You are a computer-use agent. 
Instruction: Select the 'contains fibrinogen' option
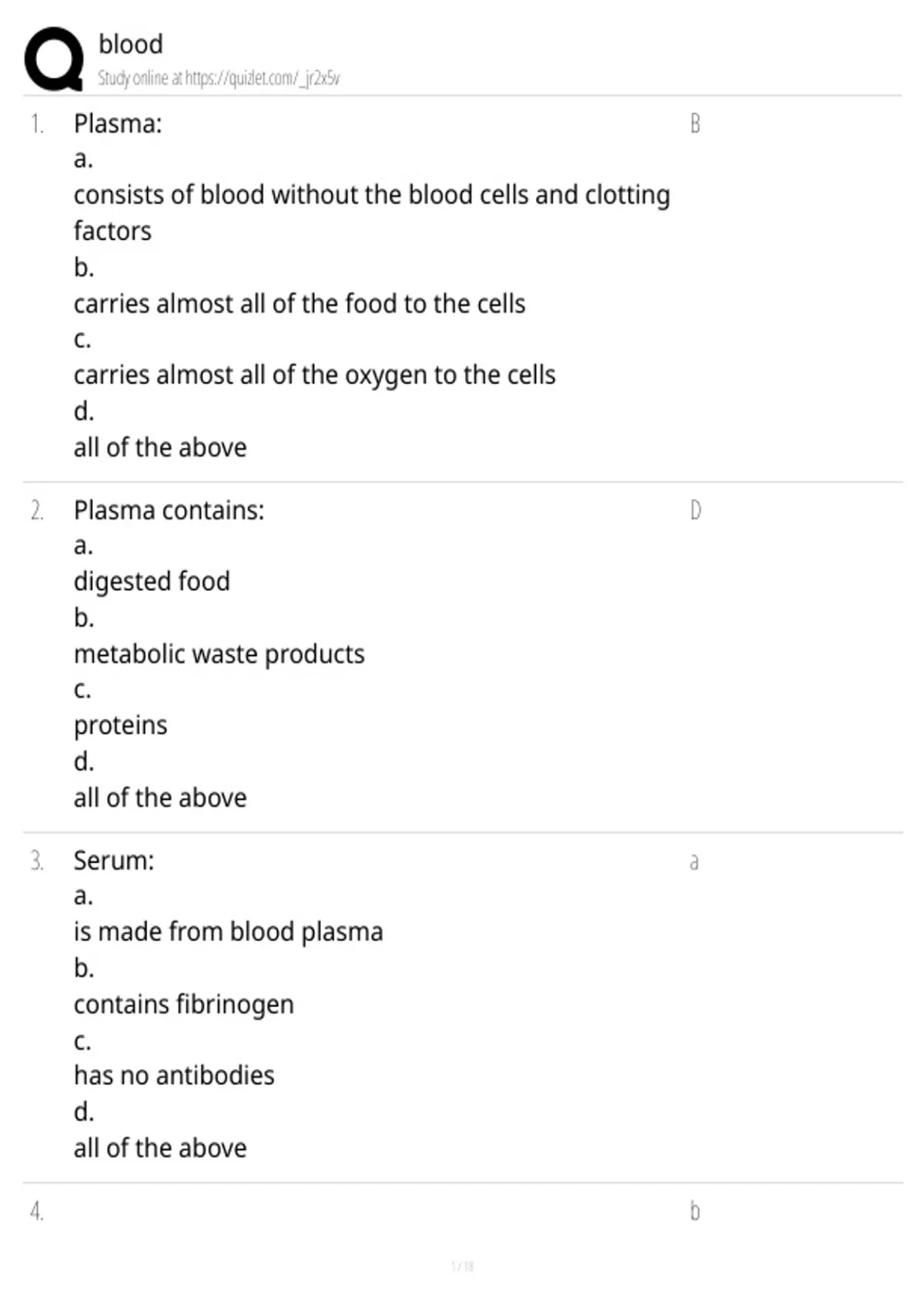tap(184, 1004)
